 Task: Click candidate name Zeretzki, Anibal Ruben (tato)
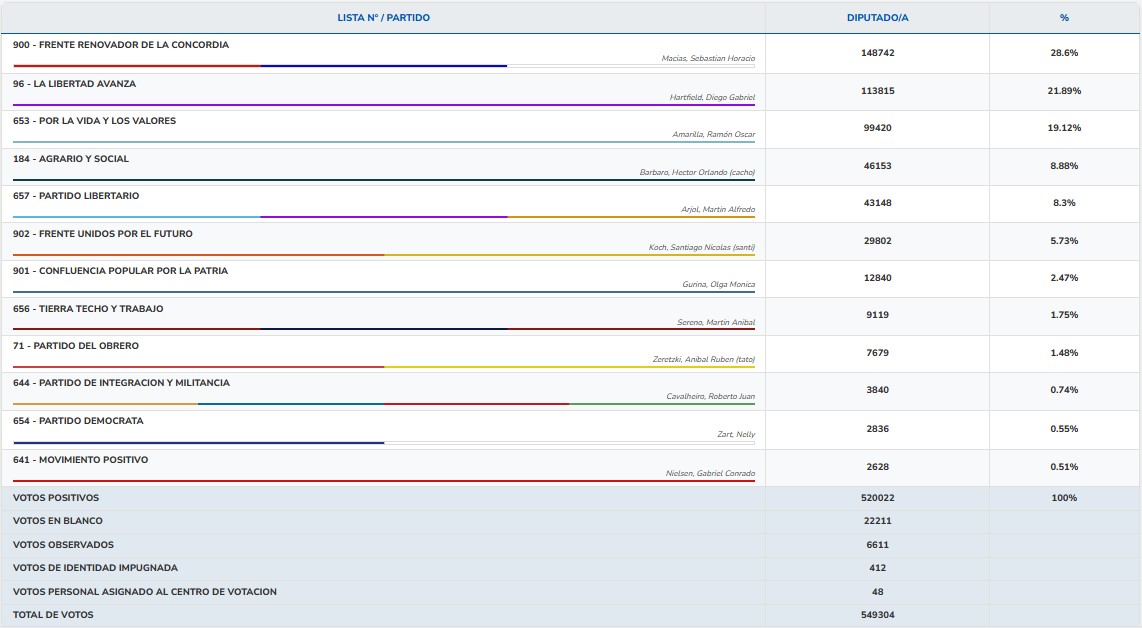703,359
